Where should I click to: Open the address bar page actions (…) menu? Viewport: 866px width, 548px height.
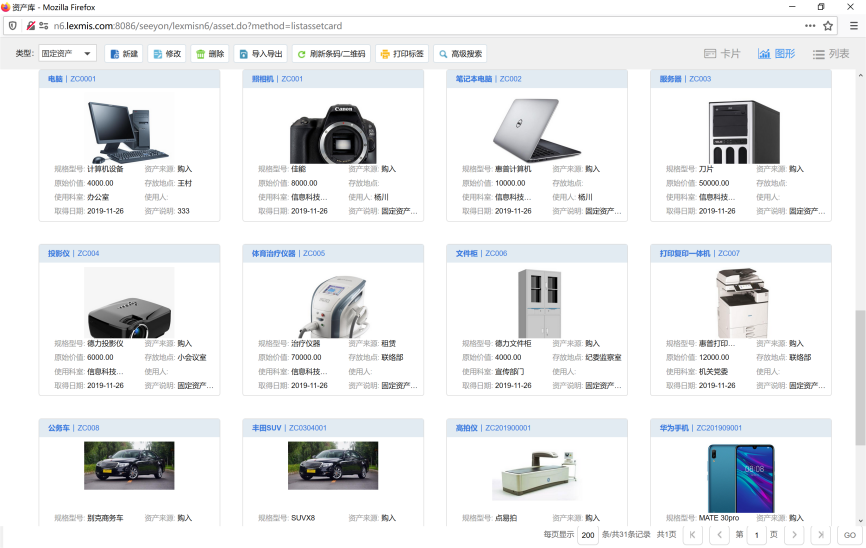coord(809,25)
